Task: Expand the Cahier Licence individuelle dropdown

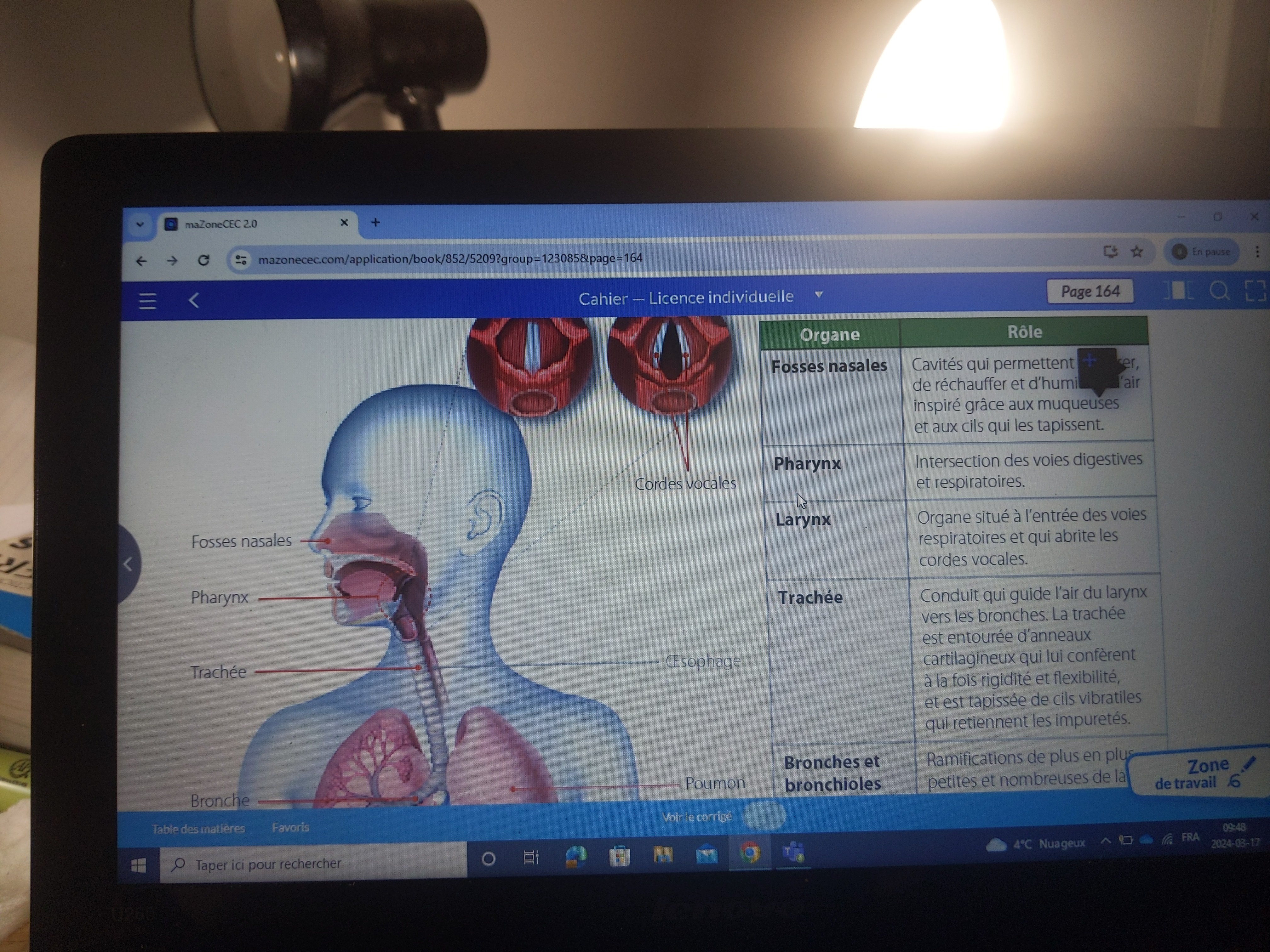Action: pos(819,295)
